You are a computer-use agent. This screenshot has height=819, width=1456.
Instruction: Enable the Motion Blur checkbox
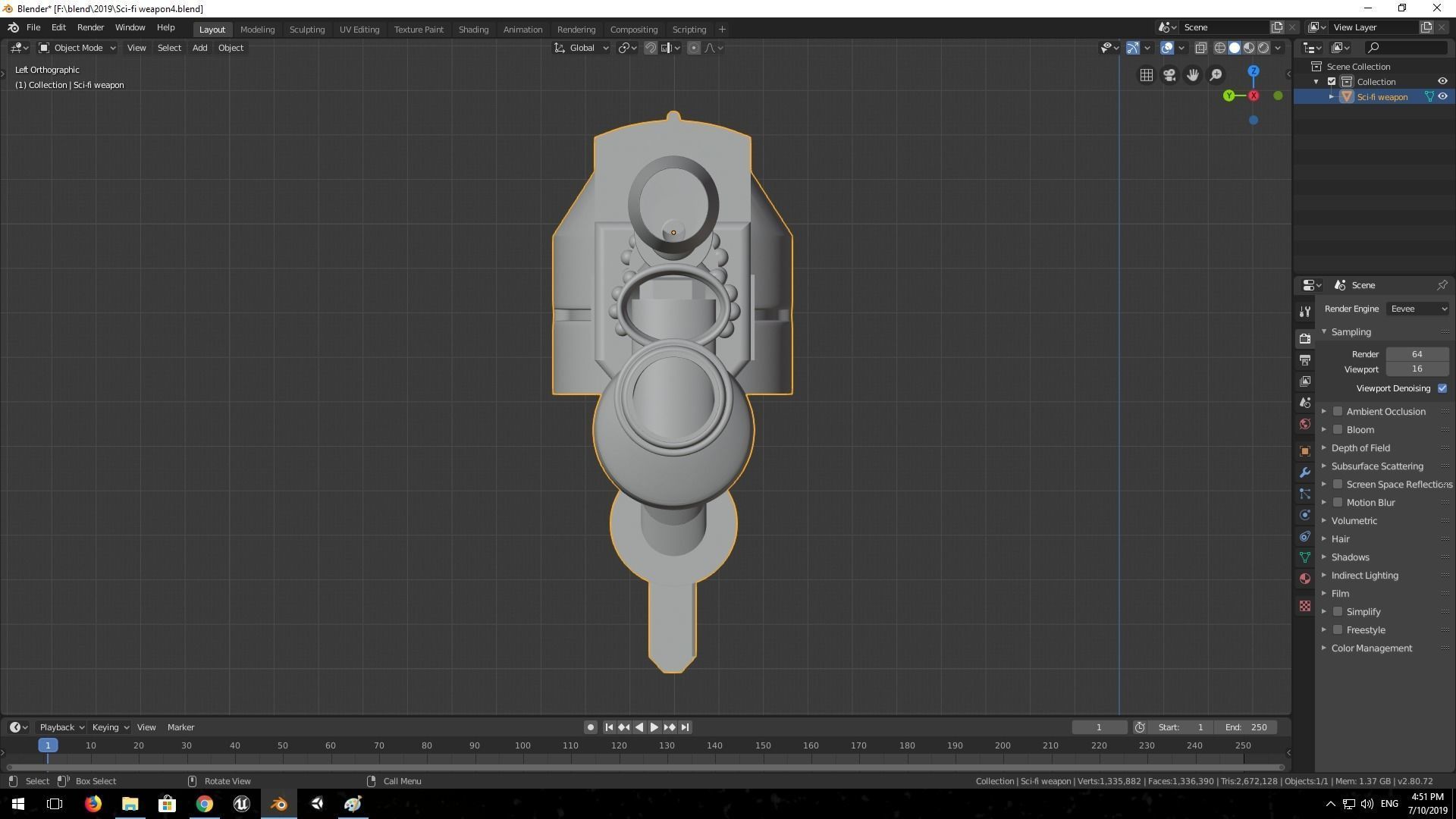(1338, 503)
